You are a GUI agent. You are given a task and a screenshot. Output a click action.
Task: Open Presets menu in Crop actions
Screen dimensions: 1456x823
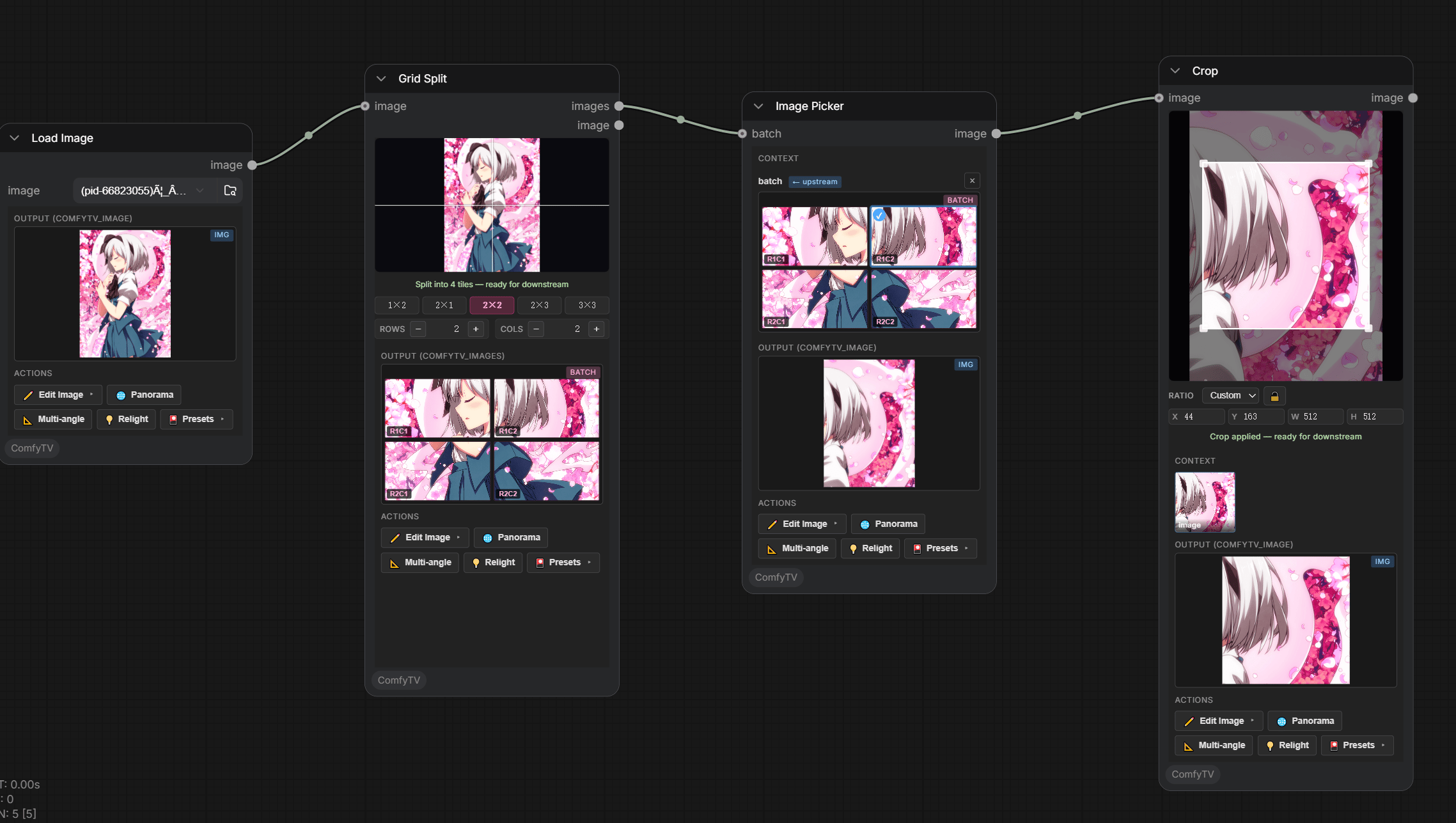tap(1358, 746)
